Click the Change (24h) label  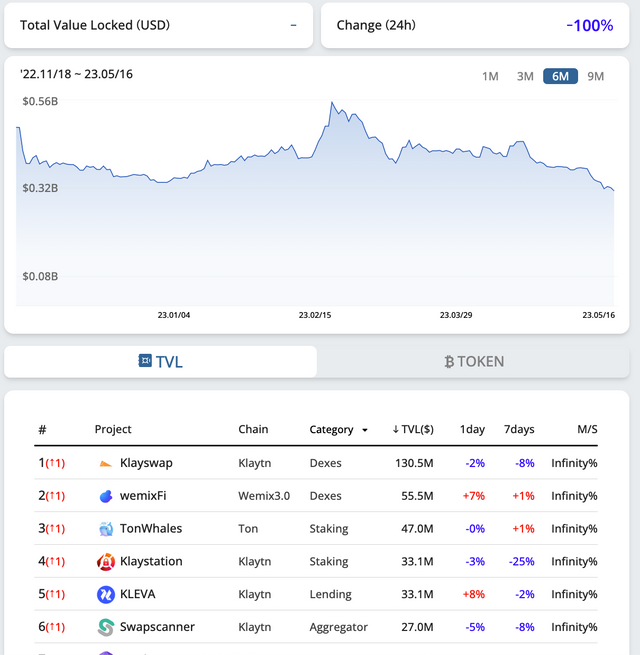click(x=376, y=25)
